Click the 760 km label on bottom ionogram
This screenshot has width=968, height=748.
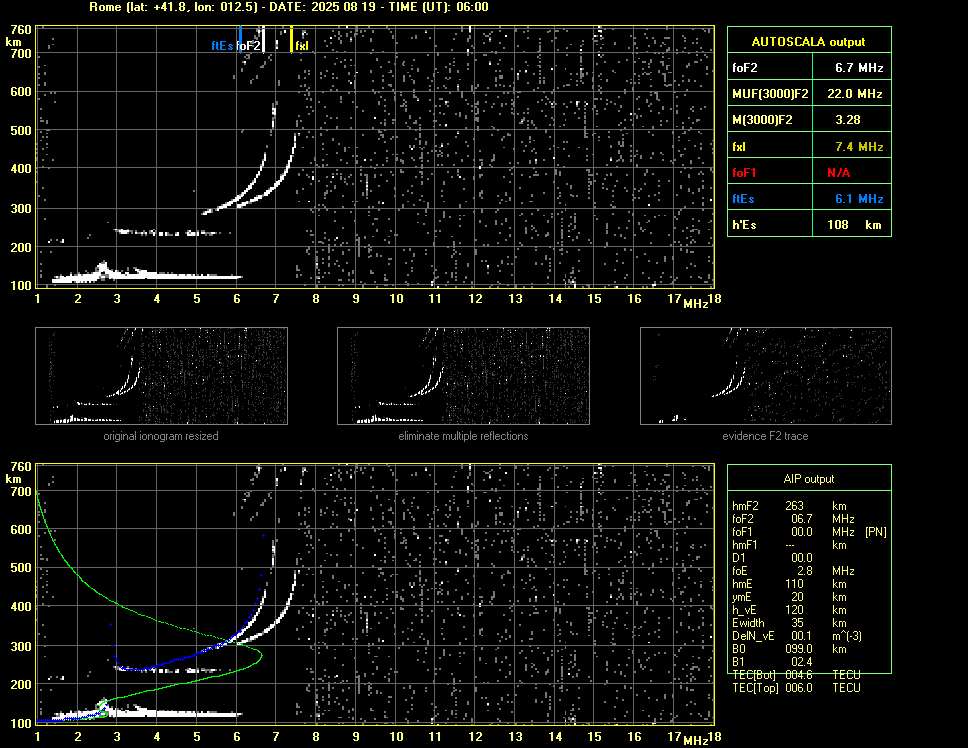click(21, 467)
